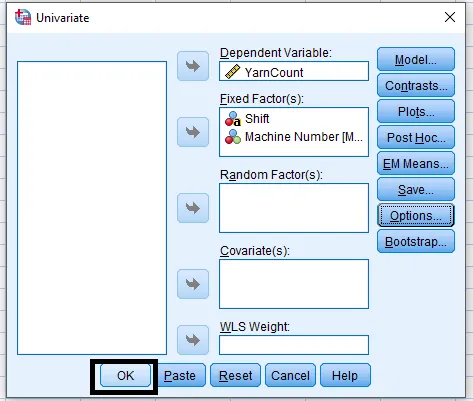Click the arrow button beside WLS Weight

click(193, 340)
